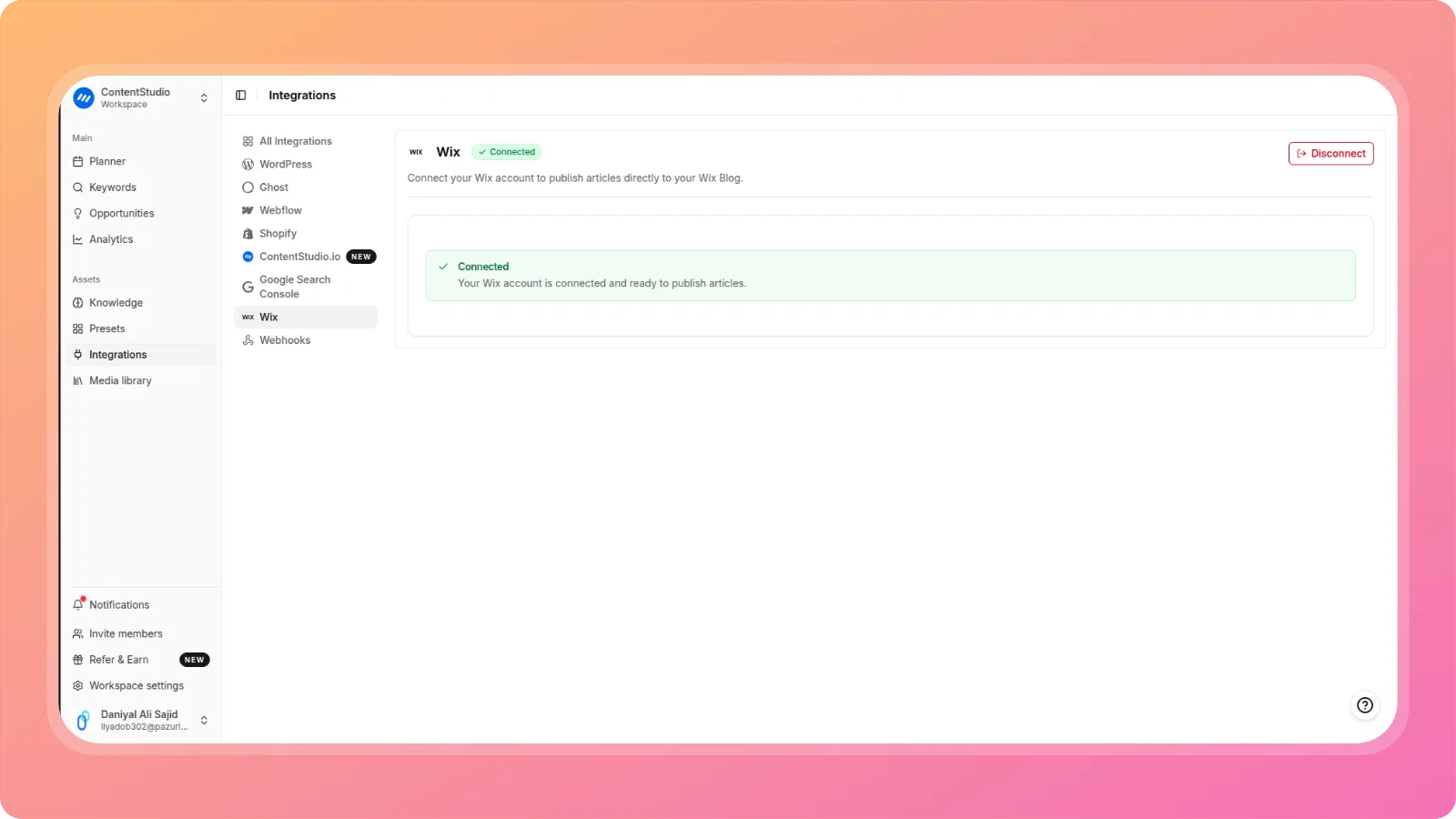Click the Google G logo icon

(x=248, y=287)
